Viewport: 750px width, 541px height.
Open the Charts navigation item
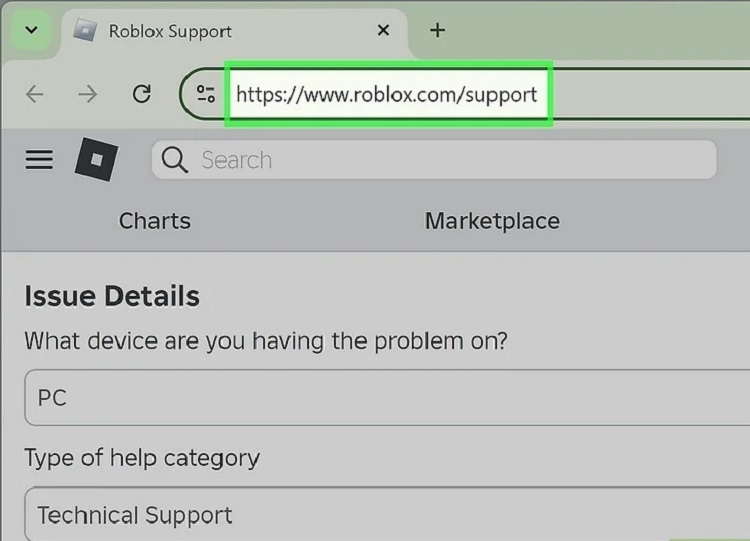pyautogui.click(x=154, y=221)
